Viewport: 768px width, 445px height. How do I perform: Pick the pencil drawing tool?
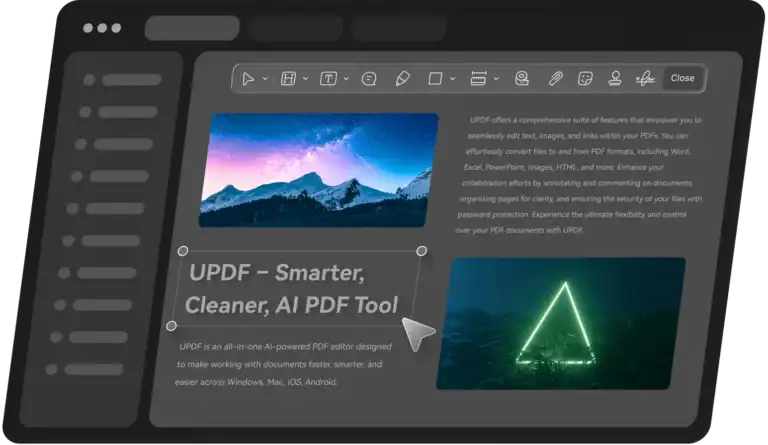(x=402, y=78)
